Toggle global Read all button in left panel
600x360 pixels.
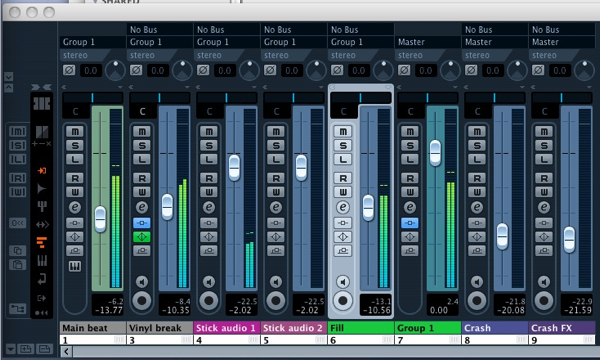tap(18, 178)
